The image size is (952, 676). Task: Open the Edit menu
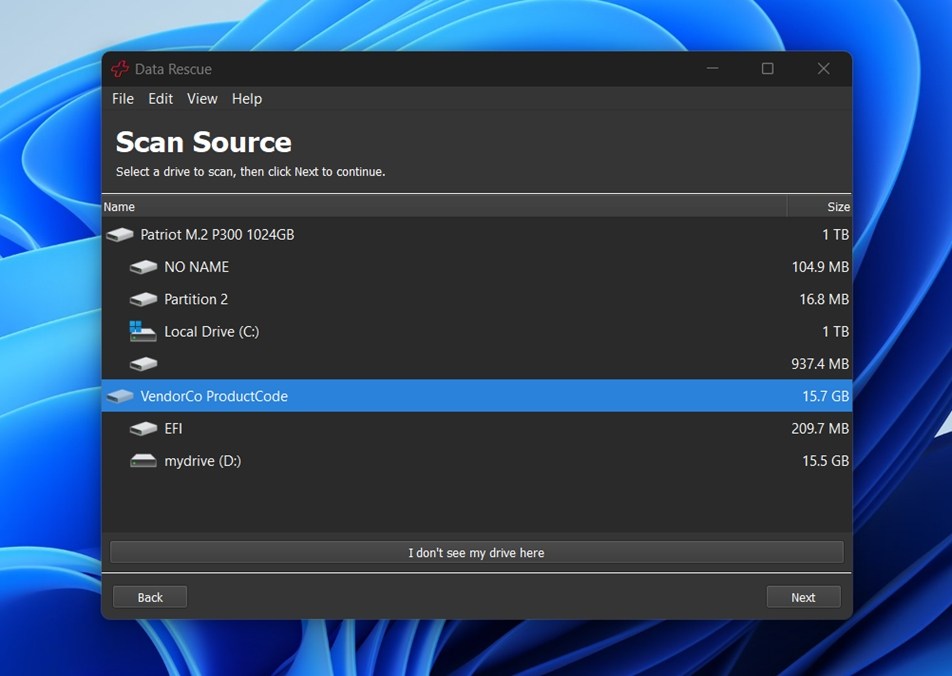tap(160, 99)
